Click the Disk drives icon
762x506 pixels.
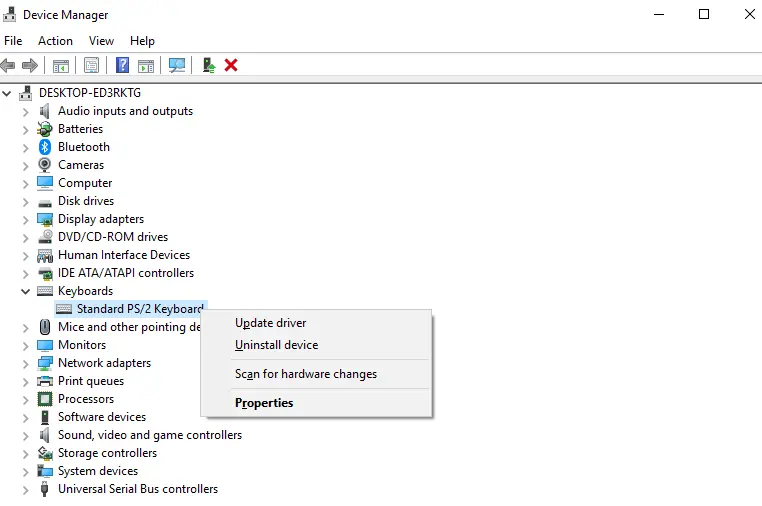[45, 203]
